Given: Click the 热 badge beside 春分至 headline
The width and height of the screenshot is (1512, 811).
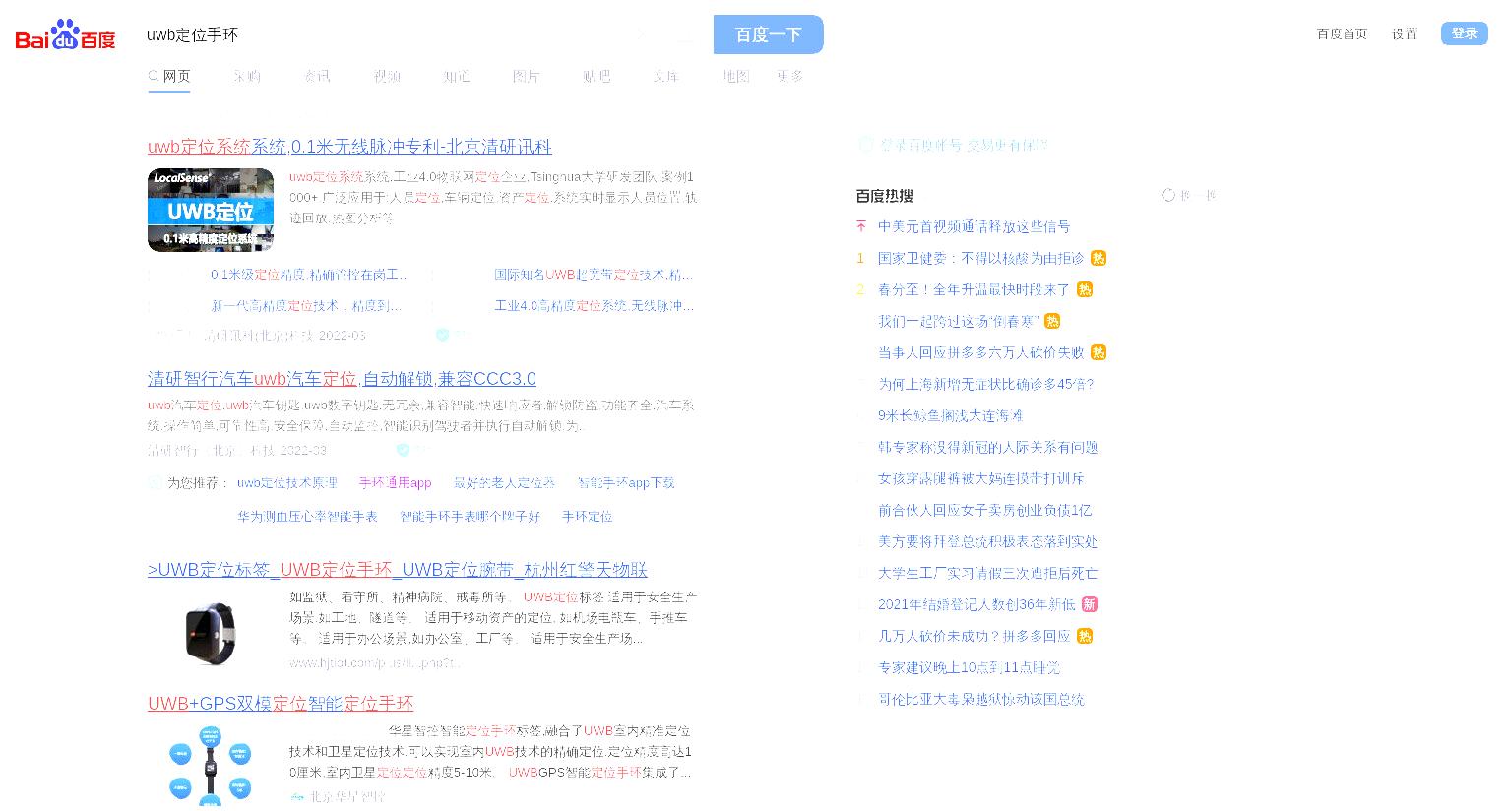Looking at the screenshot, I should click(x=1084, y=289).
